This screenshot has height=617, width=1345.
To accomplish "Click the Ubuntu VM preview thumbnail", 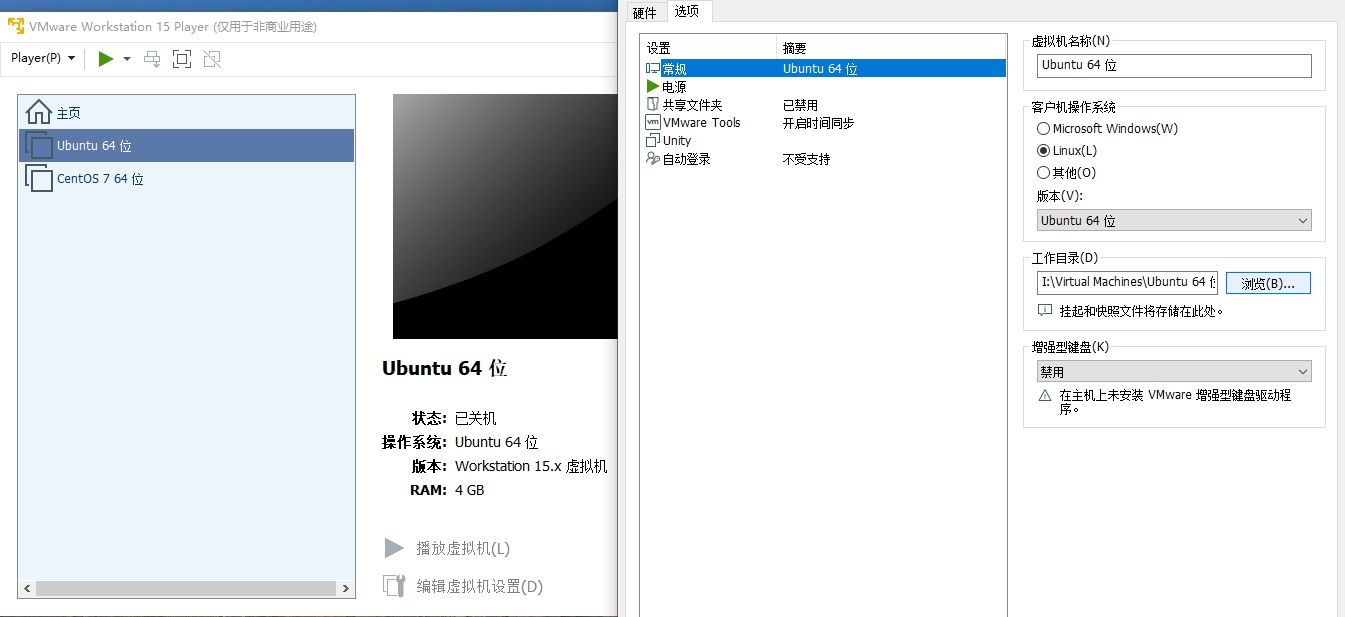I will click(x=505, y=217).
